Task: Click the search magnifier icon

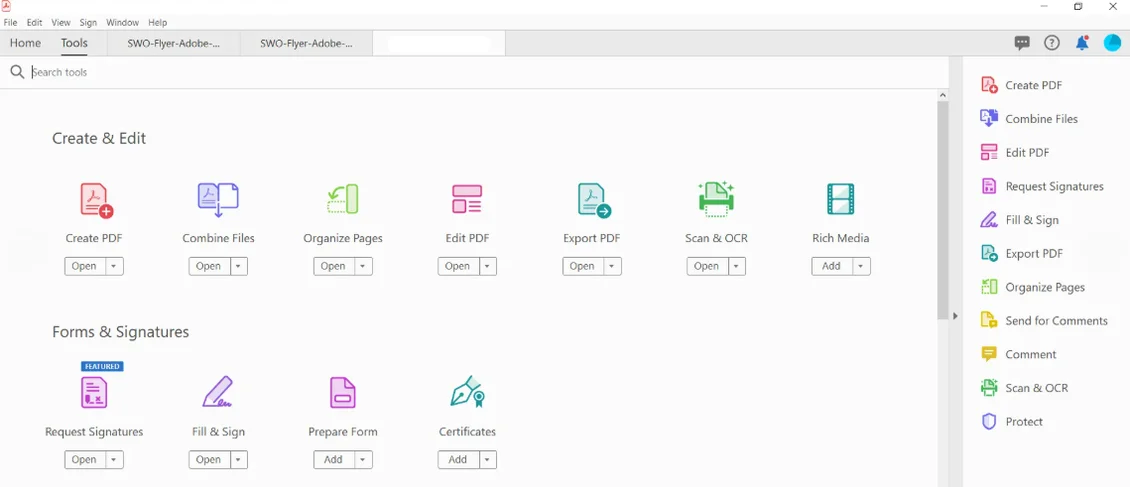Action: tap(17, 72)
